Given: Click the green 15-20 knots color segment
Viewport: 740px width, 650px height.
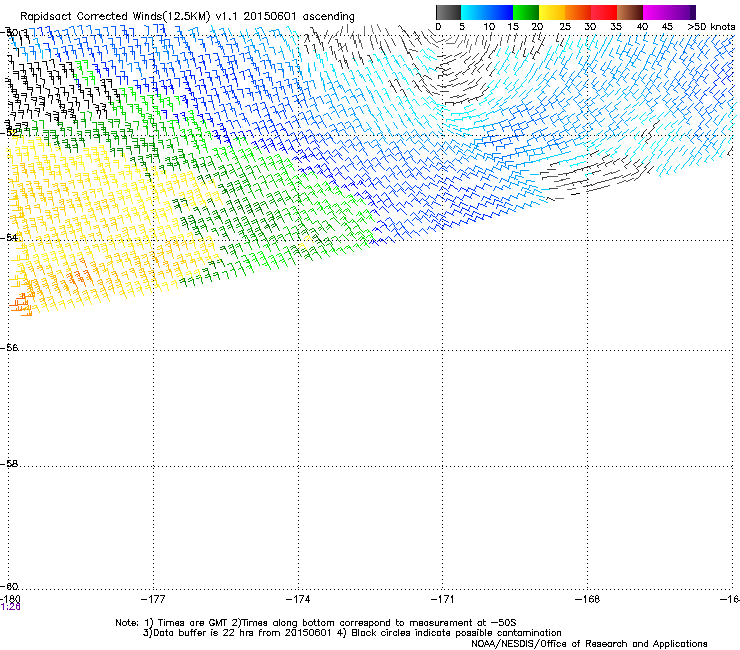Looking at the screenshot, I should click(x=526, y=12).
